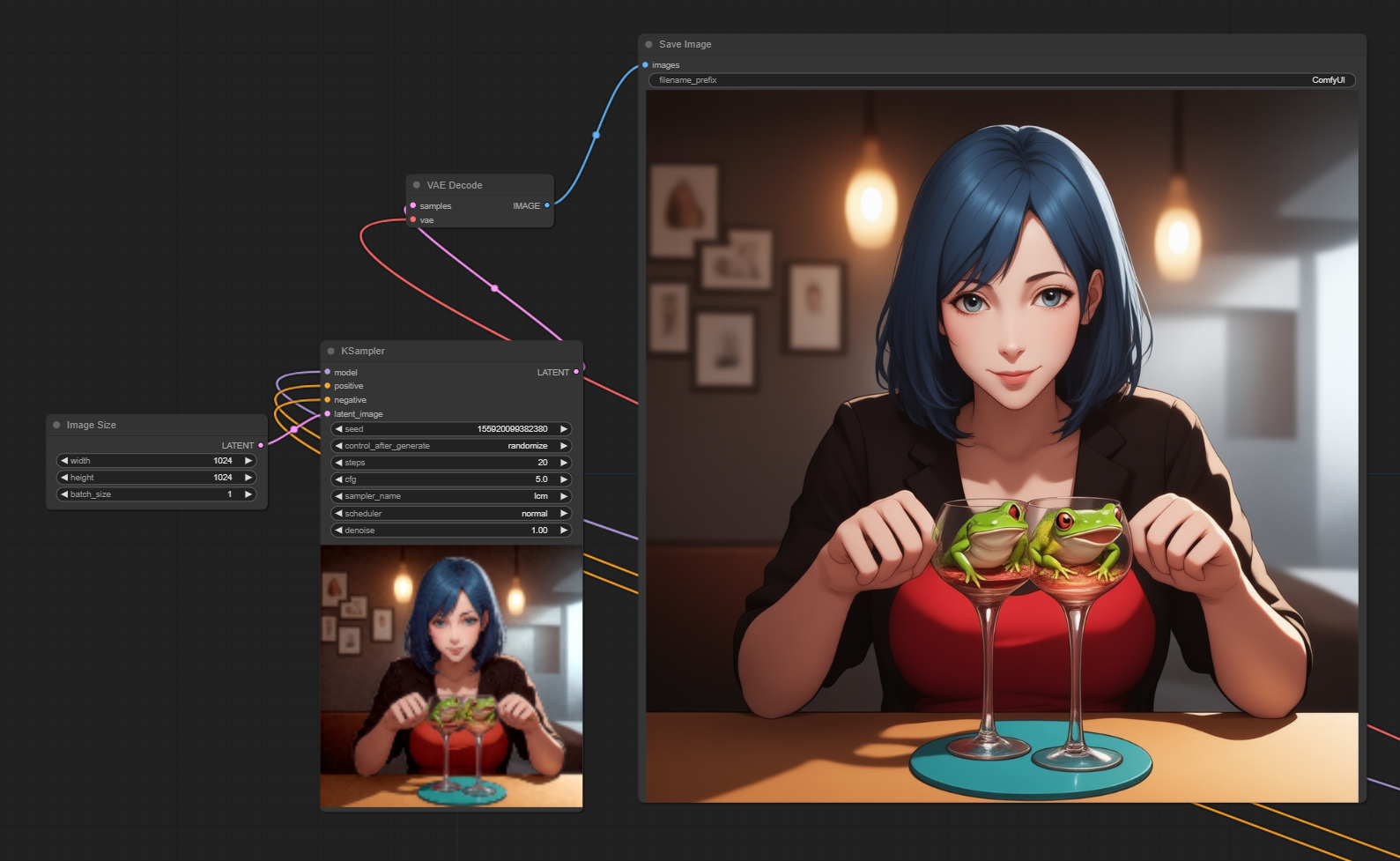
Task: Click the LATENT output port on KSampler
Action: pos(576,372)
